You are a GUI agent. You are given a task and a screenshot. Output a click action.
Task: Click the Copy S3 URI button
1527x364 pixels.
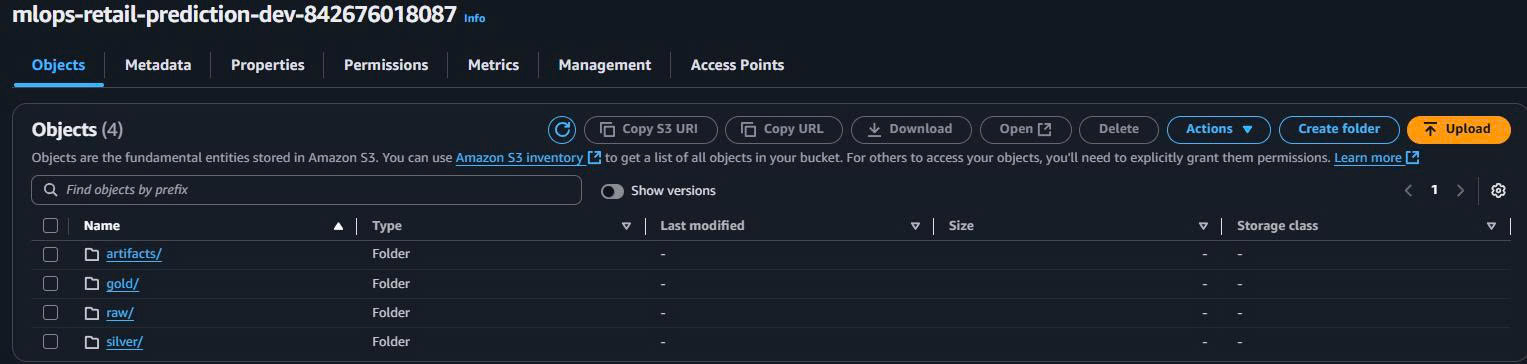click(650, 129)
